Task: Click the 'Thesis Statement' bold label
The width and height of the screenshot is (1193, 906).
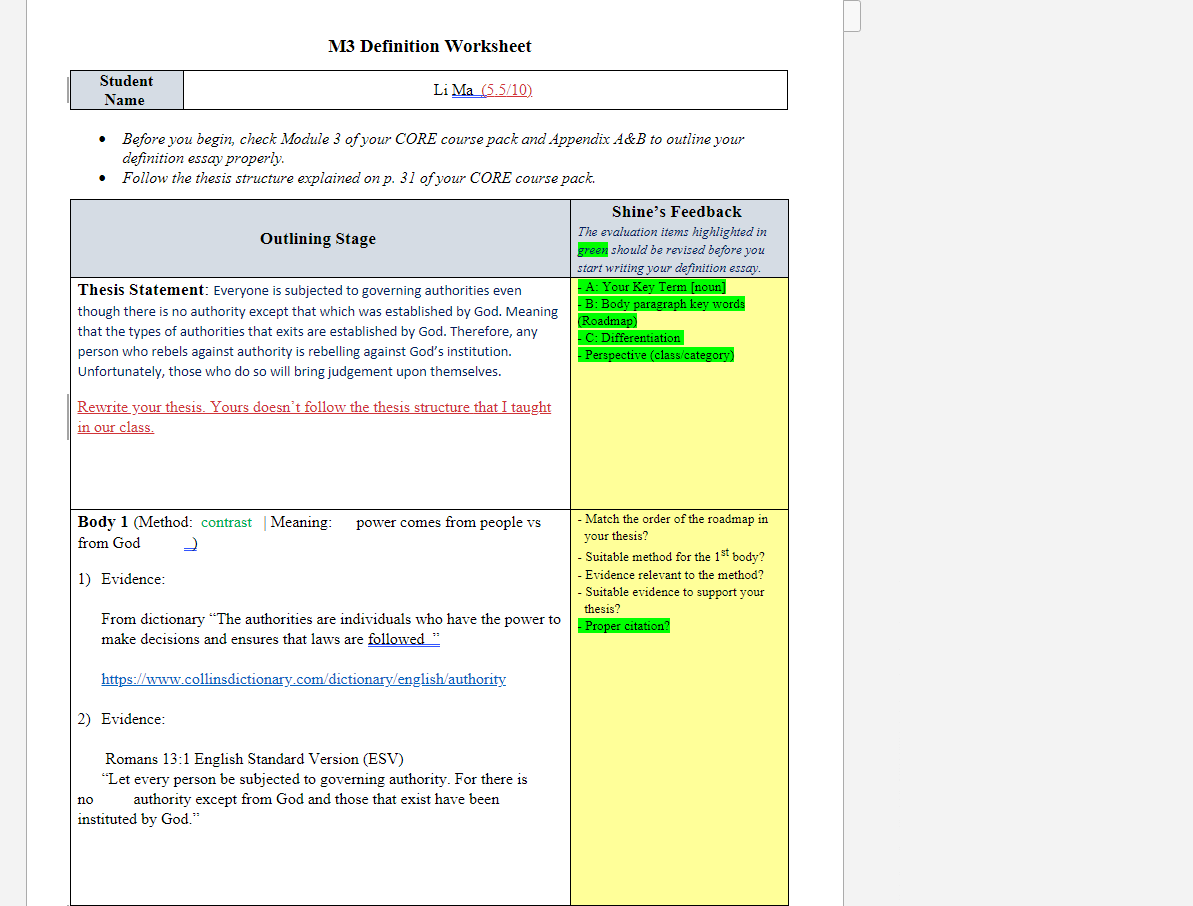Action: coord(141,290)
